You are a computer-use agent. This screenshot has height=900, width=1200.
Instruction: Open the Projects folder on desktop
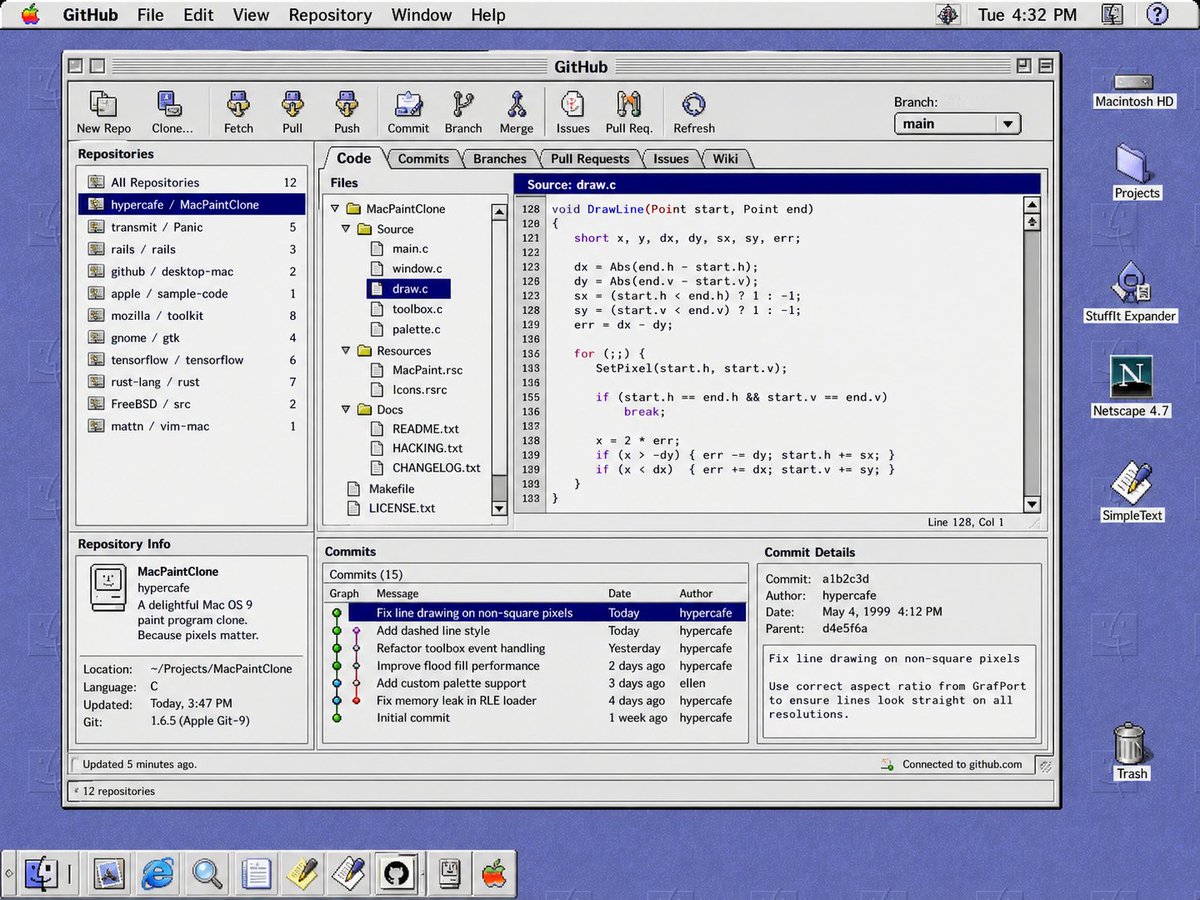(1136, 164)
